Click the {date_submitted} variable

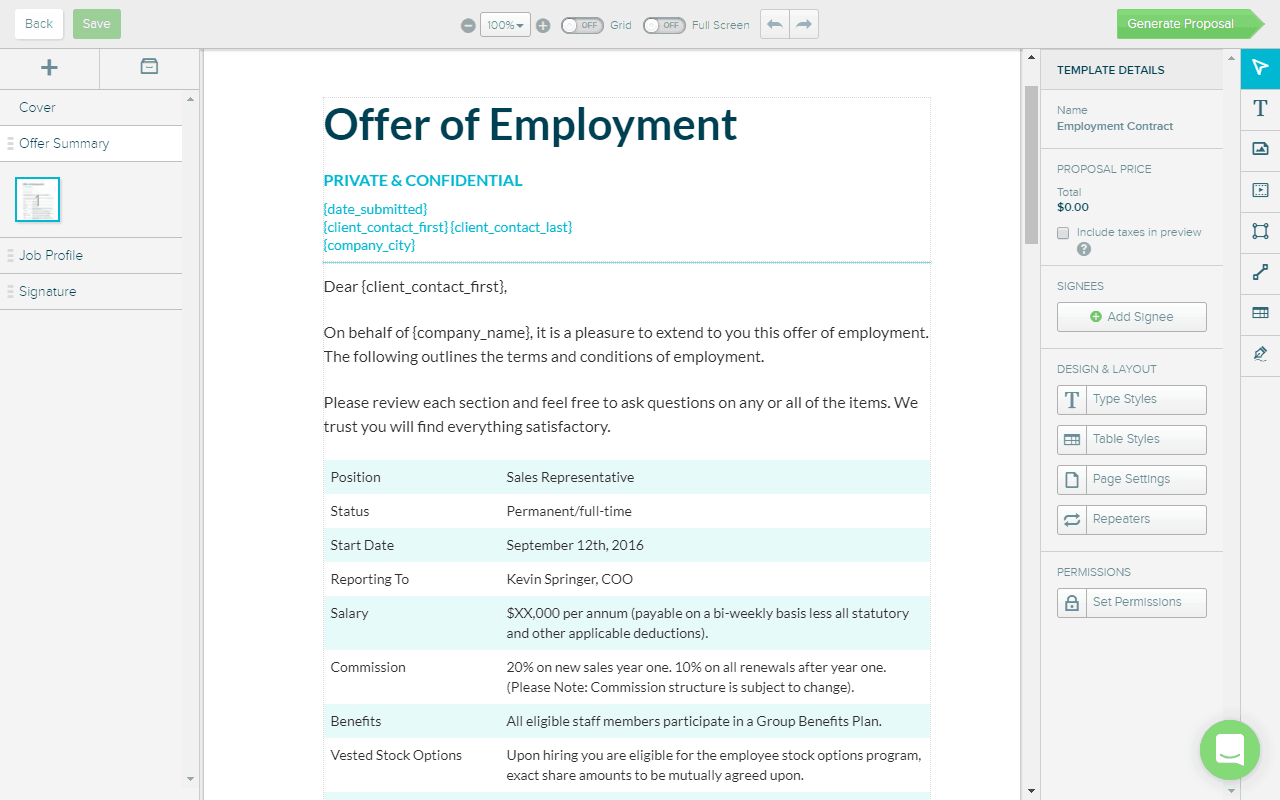[x=375, y=209]
